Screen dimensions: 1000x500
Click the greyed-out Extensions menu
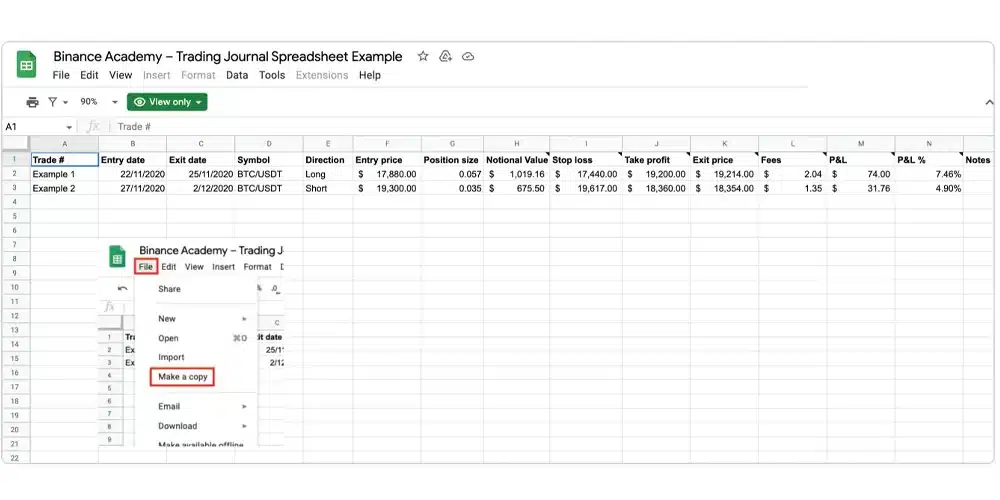pyautogui.click(x=322, y=75)
